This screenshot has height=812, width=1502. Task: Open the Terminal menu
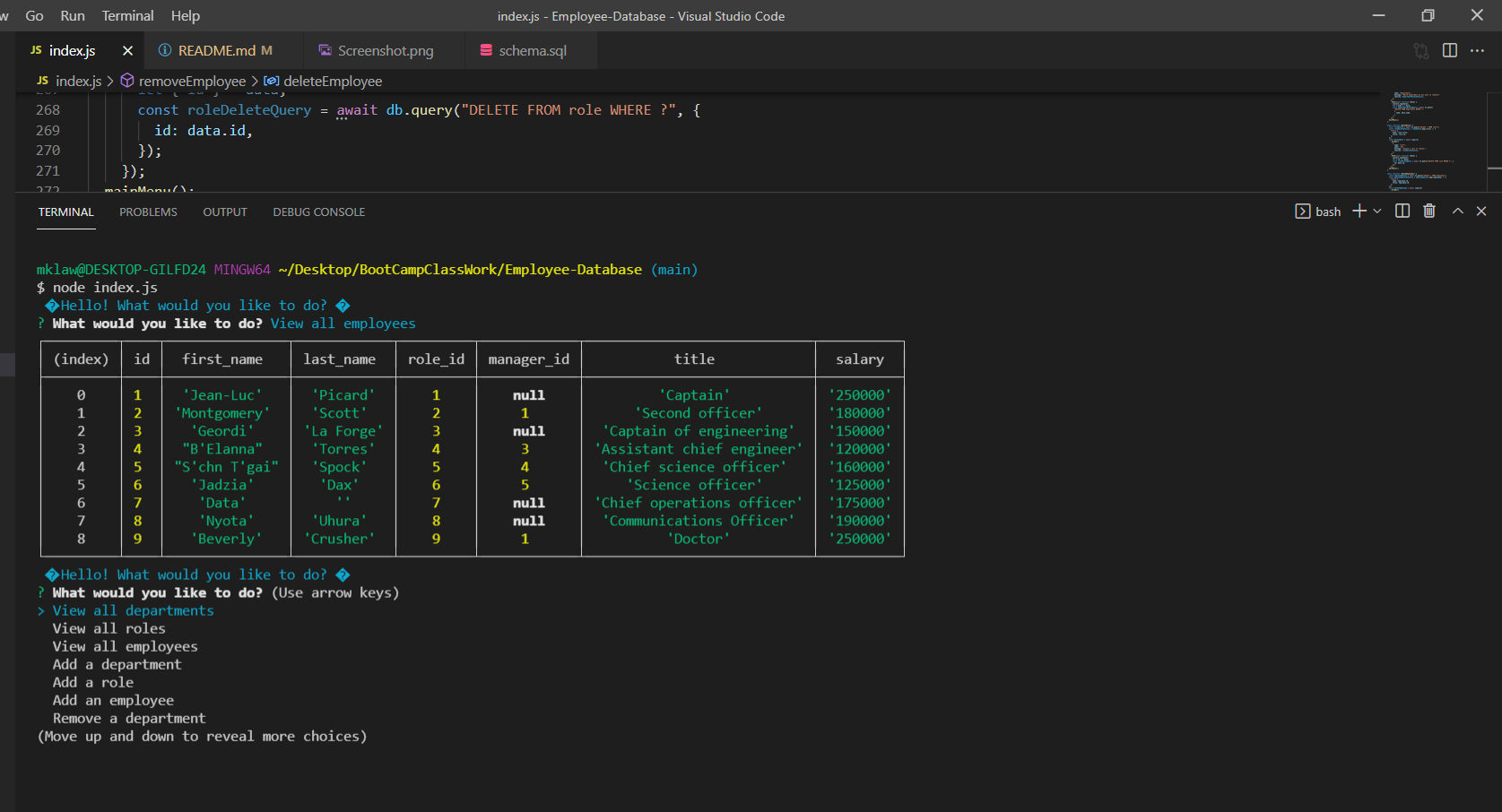[x=127, y=15]
